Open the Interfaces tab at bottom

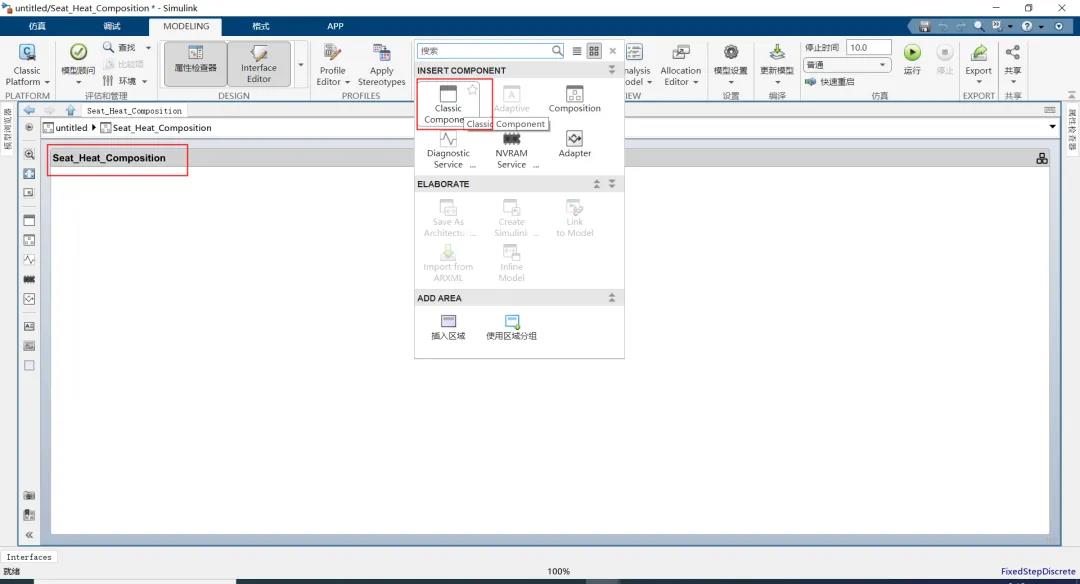click(29, 557)
